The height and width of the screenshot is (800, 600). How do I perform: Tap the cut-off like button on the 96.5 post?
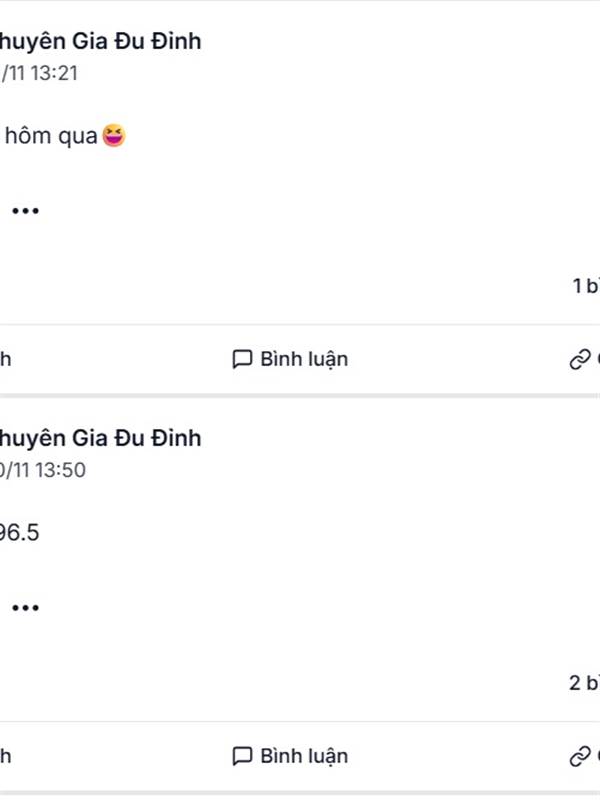click(x=5, y=756)
